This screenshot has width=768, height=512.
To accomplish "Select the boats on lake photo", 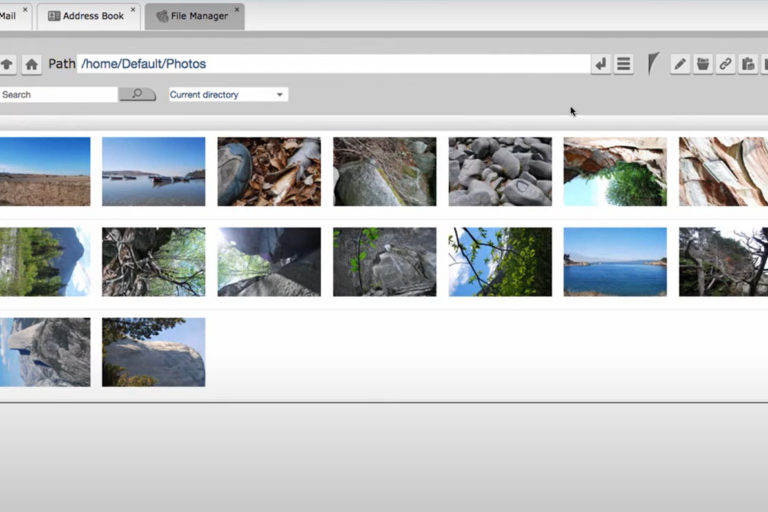I will click(x=153, y=171).
